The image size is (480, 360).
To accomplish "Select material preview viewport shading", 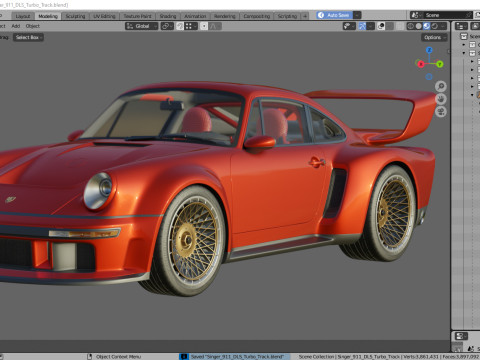I will click(x=427, y=26).
